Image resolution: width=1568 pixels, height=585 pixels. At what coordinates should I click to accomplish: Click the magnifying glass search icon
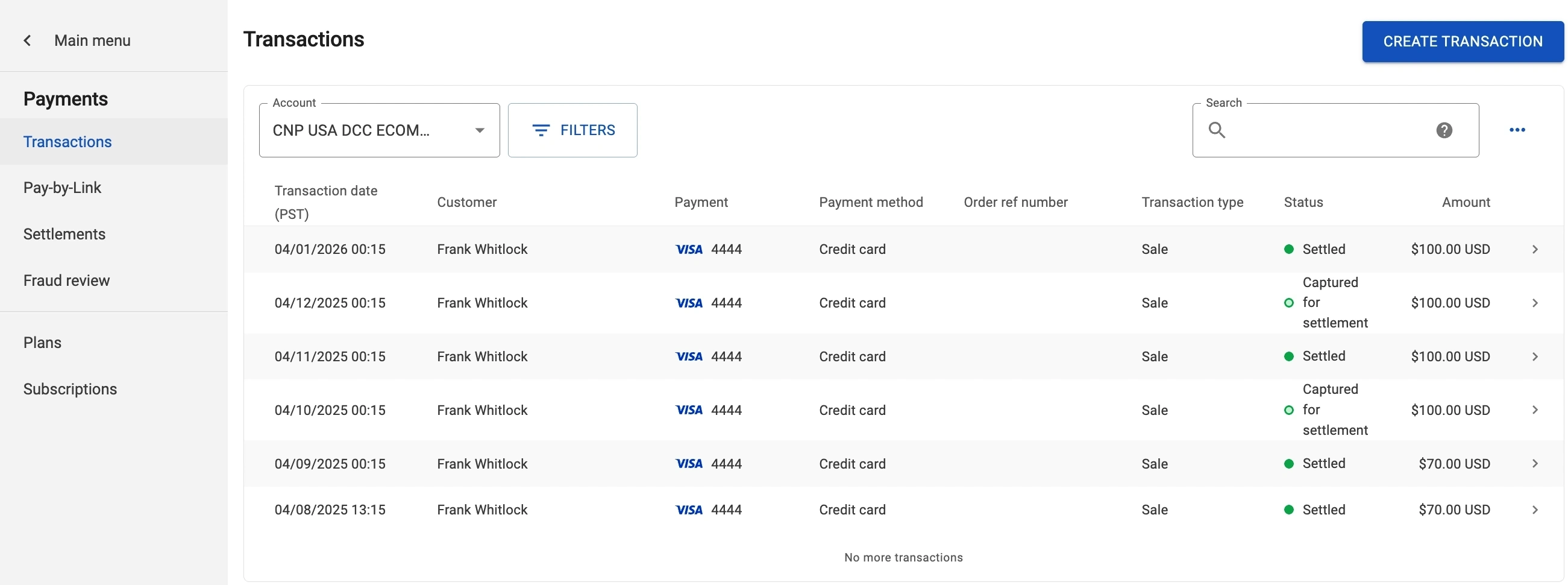coord(1216,130)
